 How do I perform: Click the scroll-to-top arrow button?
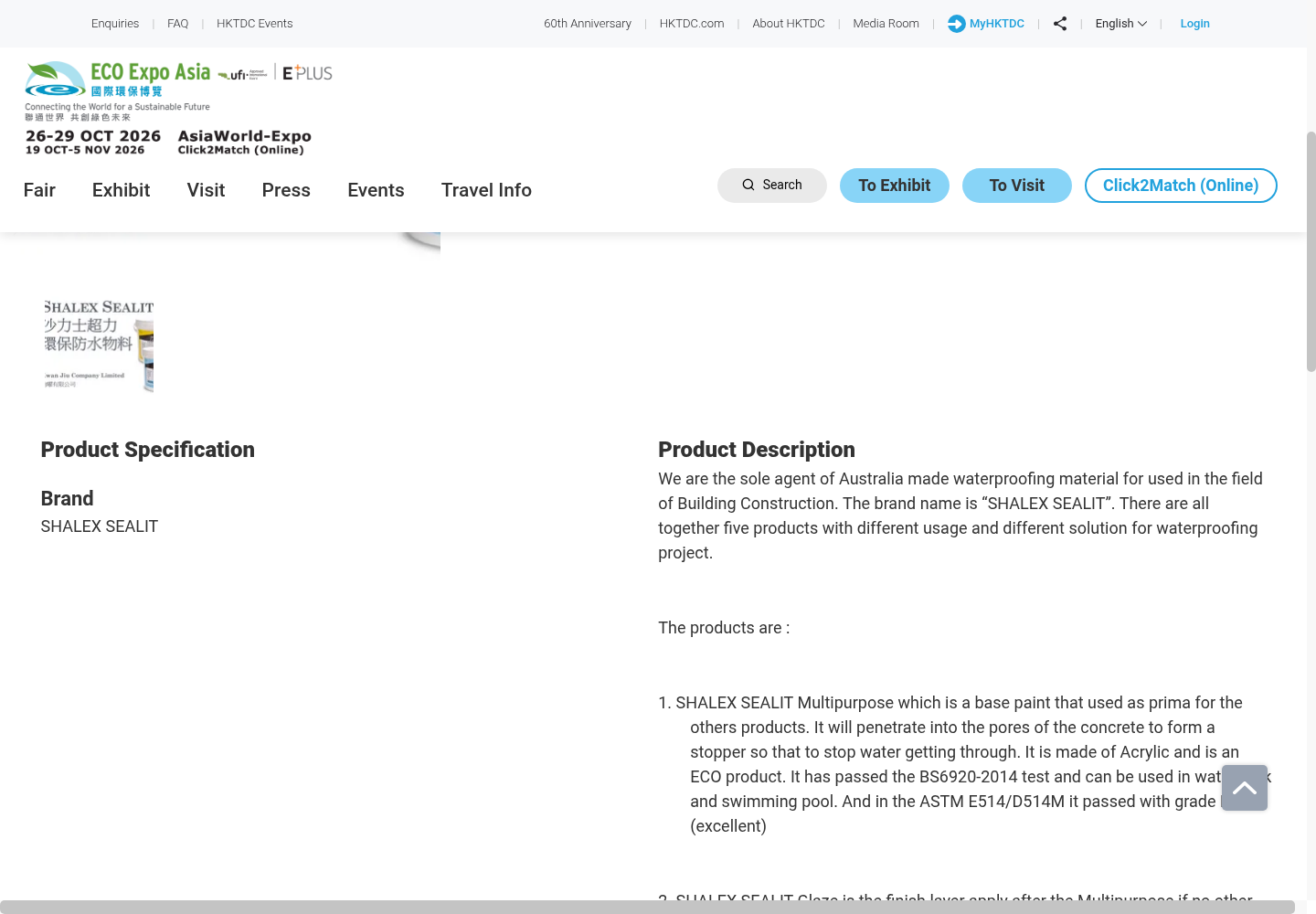click(x=1245, y=788)
